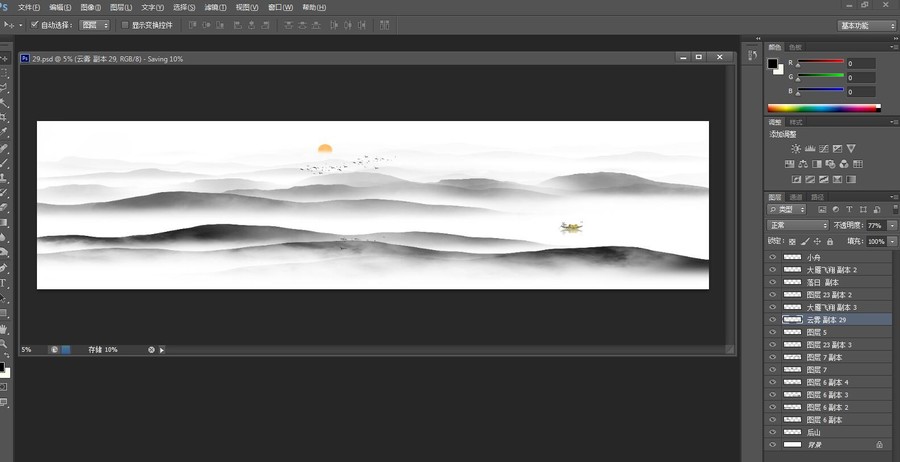Add a Photo Filter adjustment
Screen dimensions: 900x462
tap(831, 164)
